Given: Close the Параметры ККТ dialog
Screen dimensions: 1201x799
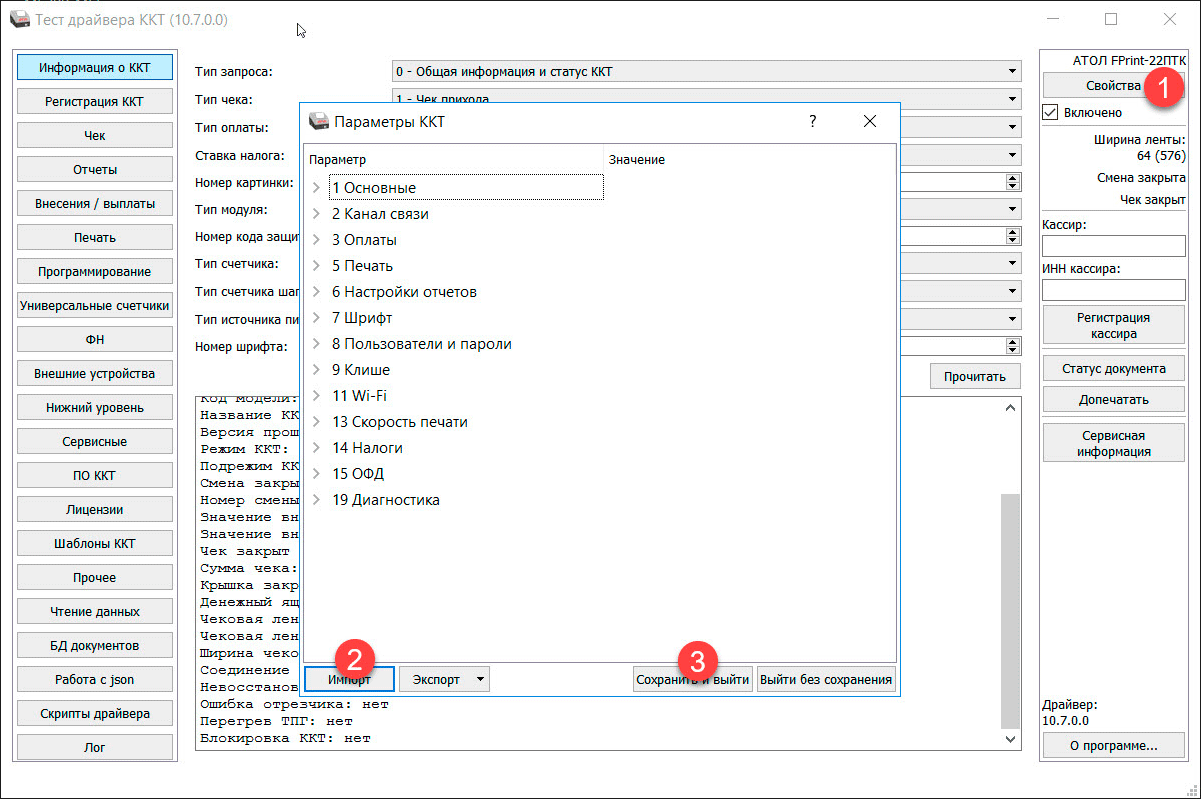Looking at the screenshot, I should (x=869, y=121).
